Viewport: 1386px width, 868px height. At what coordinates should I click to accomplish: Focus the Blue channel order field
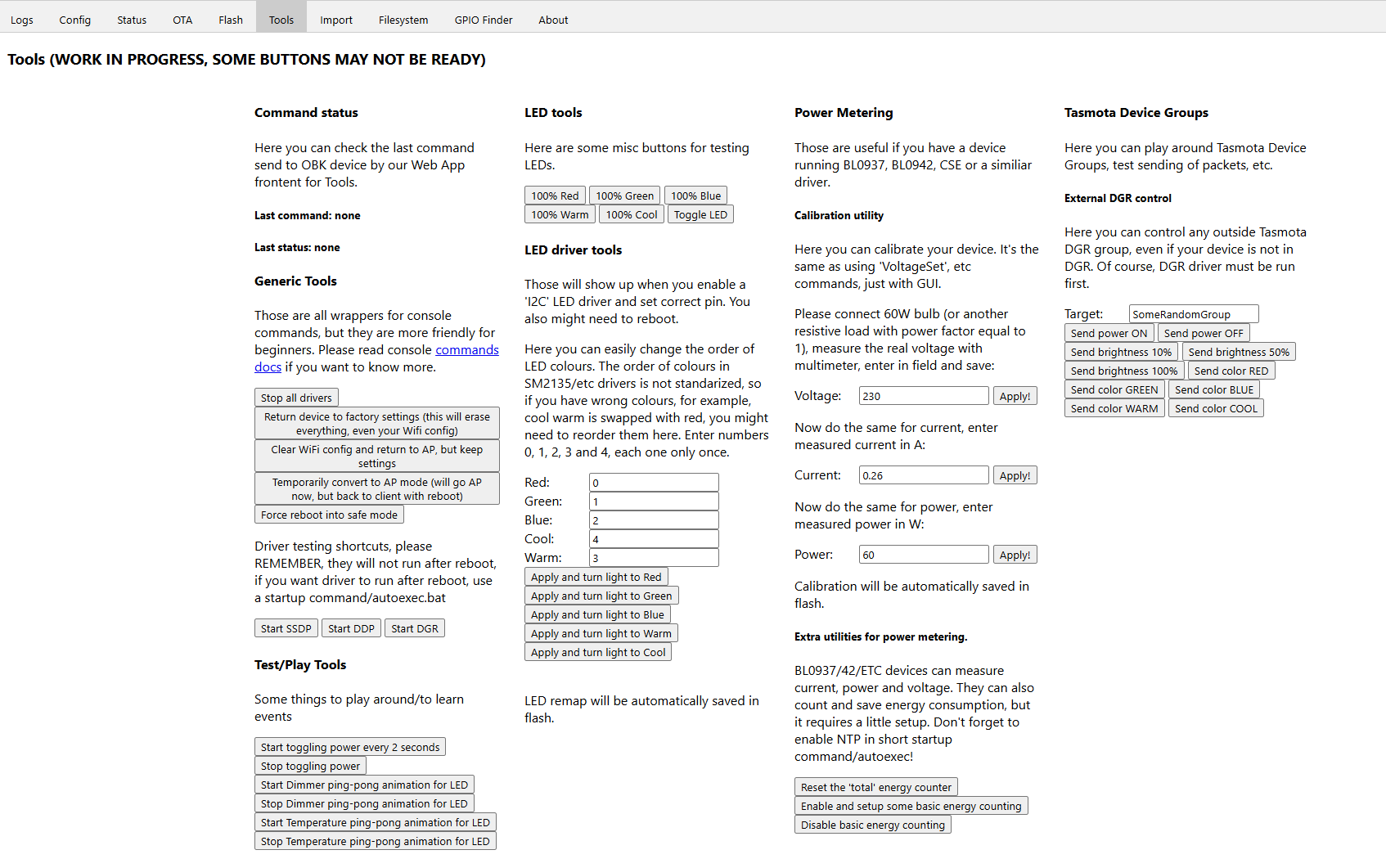[x=654, y=520]
